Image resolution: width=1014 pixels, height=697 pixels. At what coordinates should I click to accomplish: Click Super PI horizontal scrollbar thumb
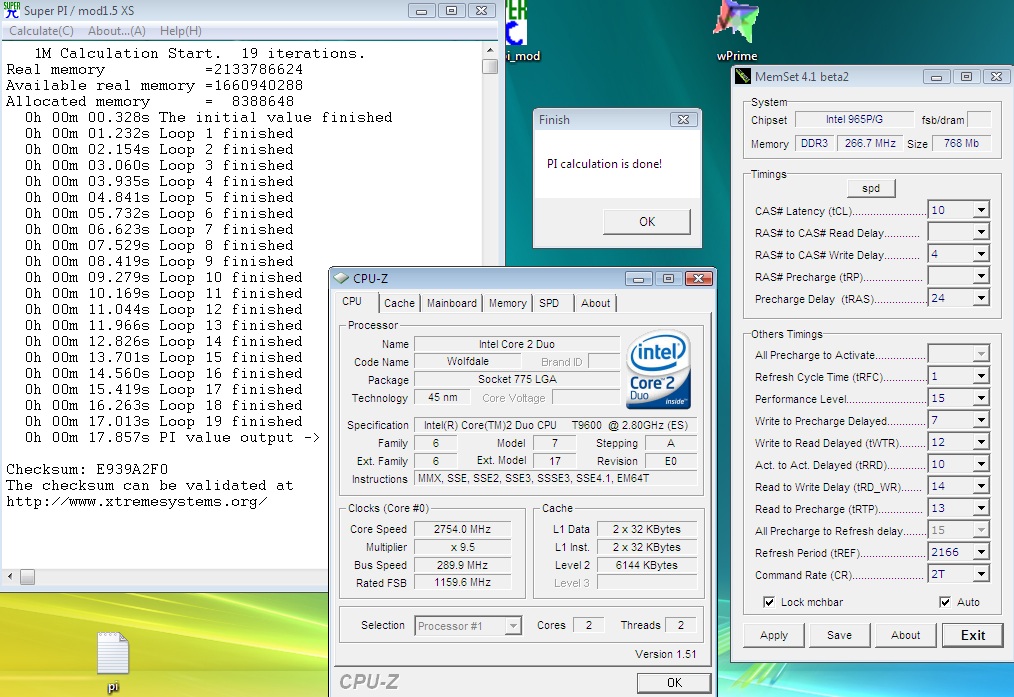(x=27, y=576)
